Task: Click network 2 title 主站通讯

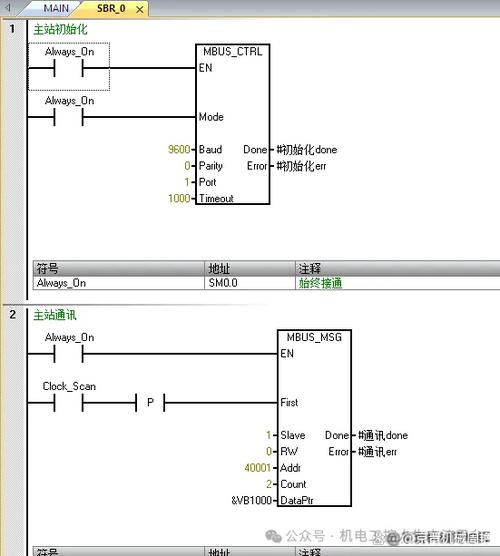Action: click(x=55, y=315)
